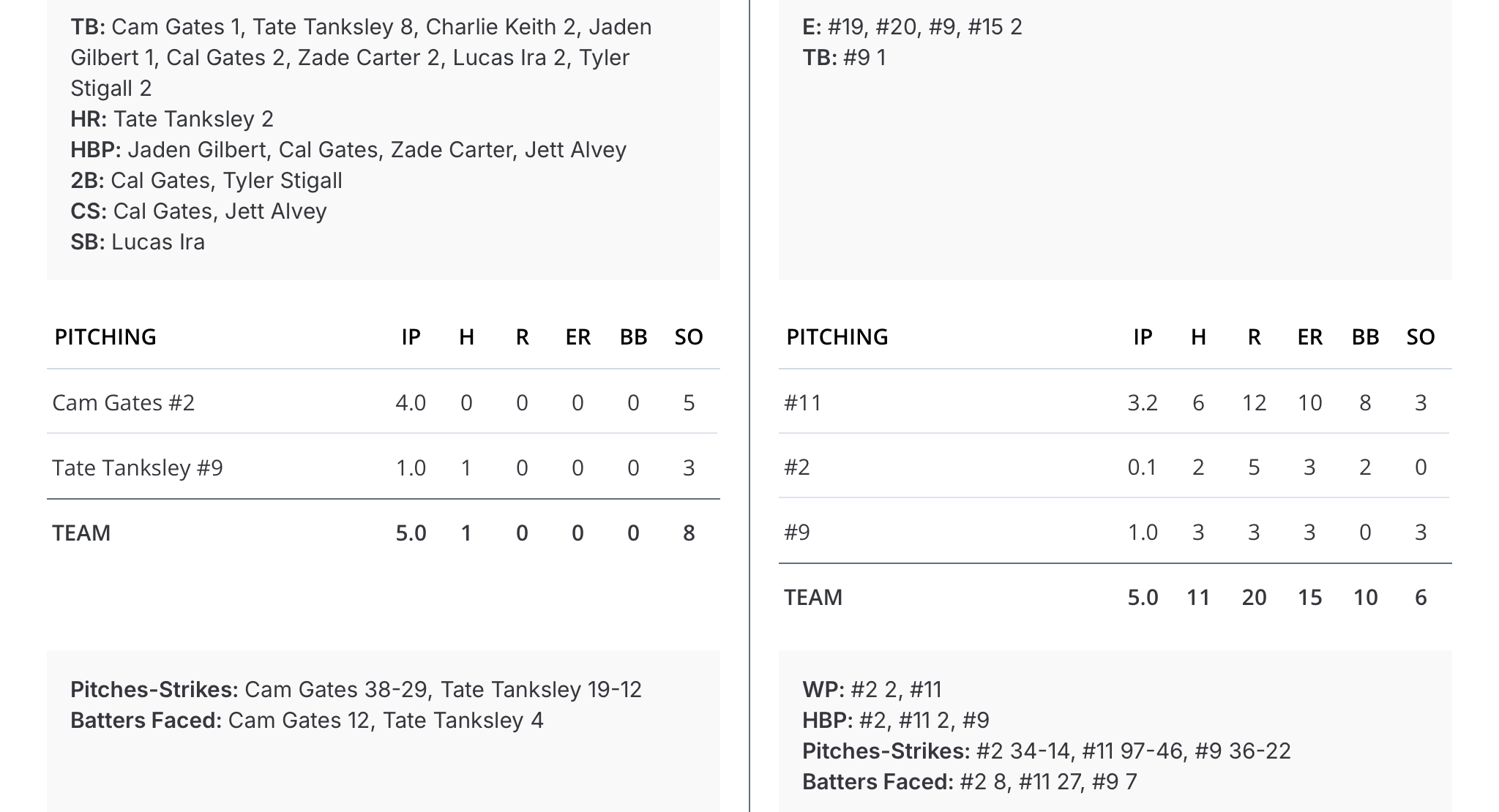Click BB column header in right table
Viewport: 1499px width, 812px height.
click(1365, 337)
